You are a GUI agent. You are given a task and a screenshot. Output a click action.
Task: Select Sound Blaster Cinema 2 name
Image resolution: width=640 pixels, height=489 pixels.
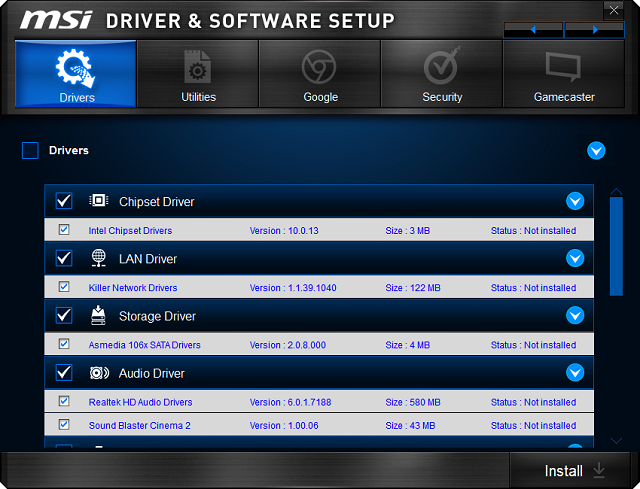[x=140, y=425]
